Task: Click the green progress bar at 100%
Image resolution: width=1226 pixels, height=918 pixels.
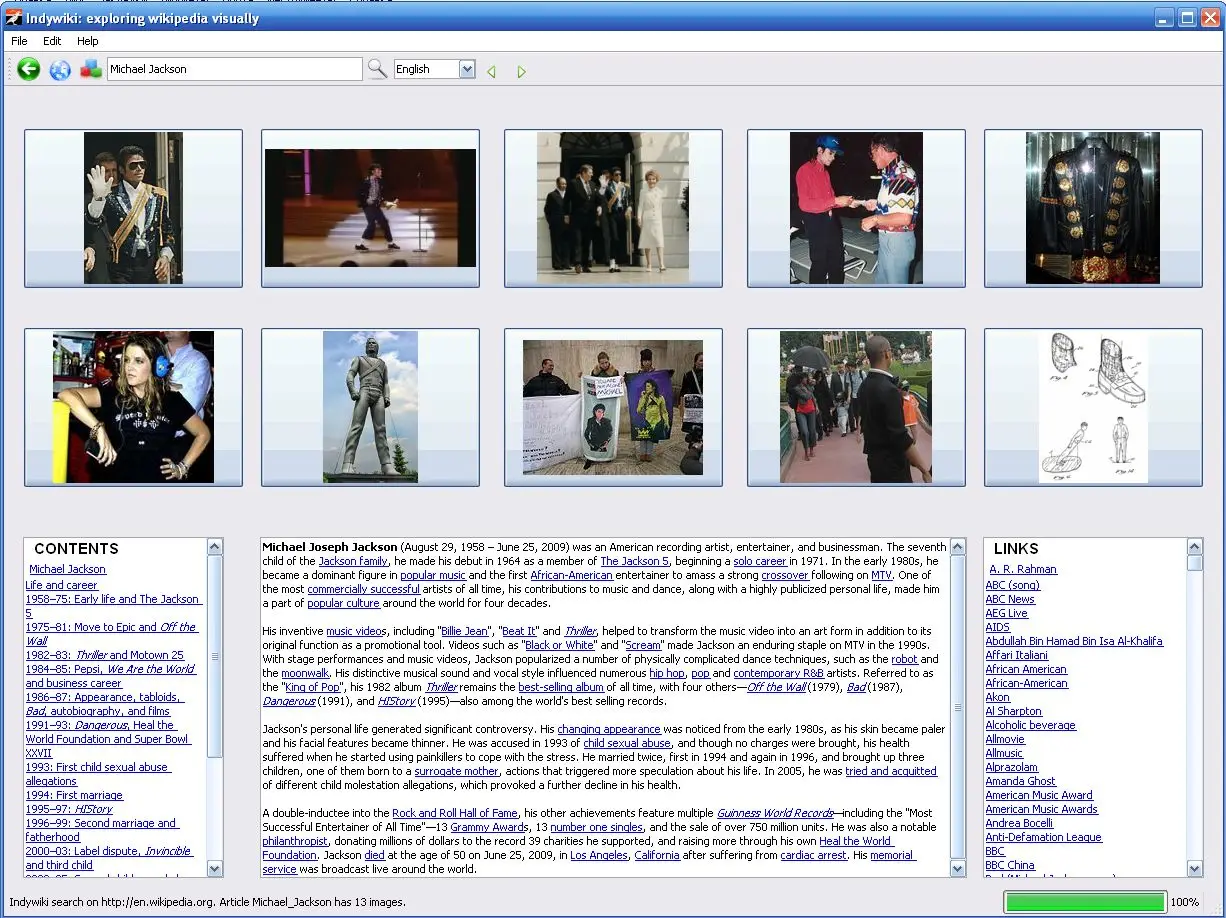Action: (1085, 902)
